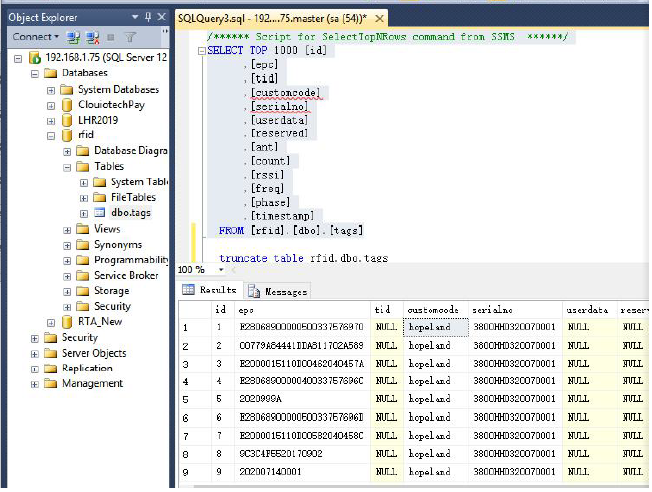Click the serialno column header
The height and width of the screenshot is (492, 652).
[515, 310]
